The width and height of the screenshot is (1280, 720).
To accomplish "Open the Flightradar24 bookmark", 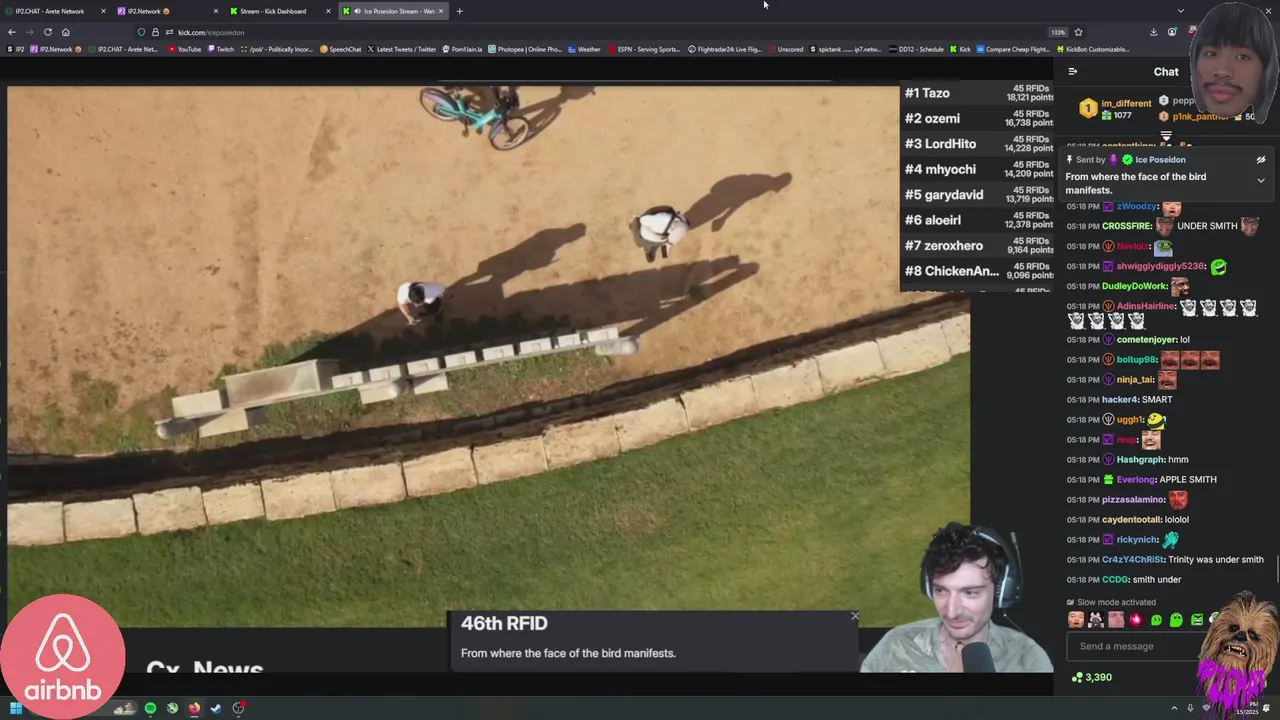I will tap(724, 49).
